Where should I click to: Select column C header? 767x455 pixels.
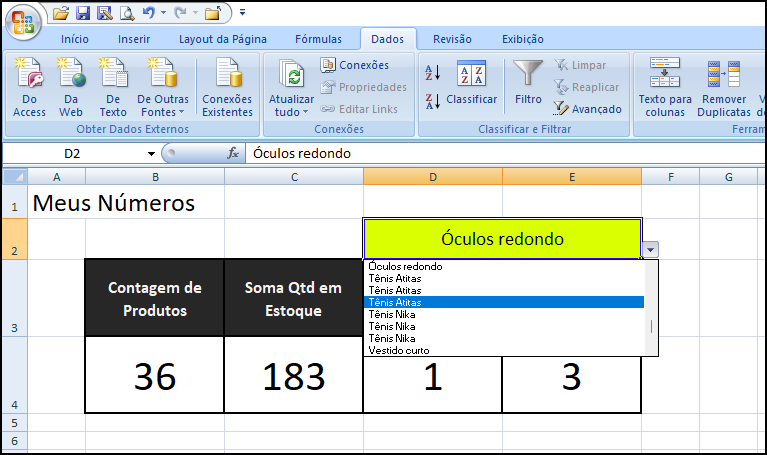[294, 177]
